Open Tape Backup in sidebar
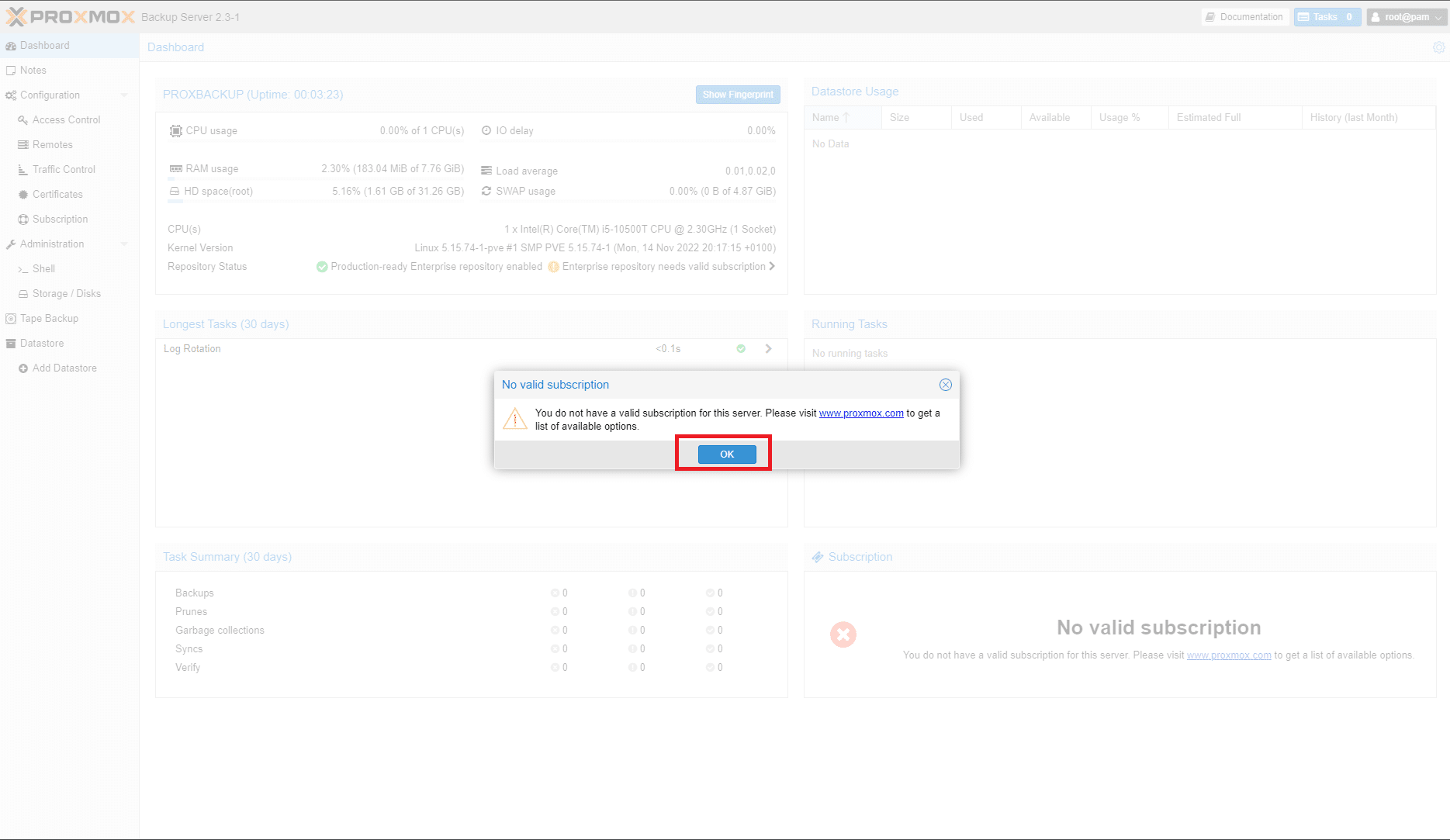This screenshot has width=1450, height=840. click(x=69, y=319)
